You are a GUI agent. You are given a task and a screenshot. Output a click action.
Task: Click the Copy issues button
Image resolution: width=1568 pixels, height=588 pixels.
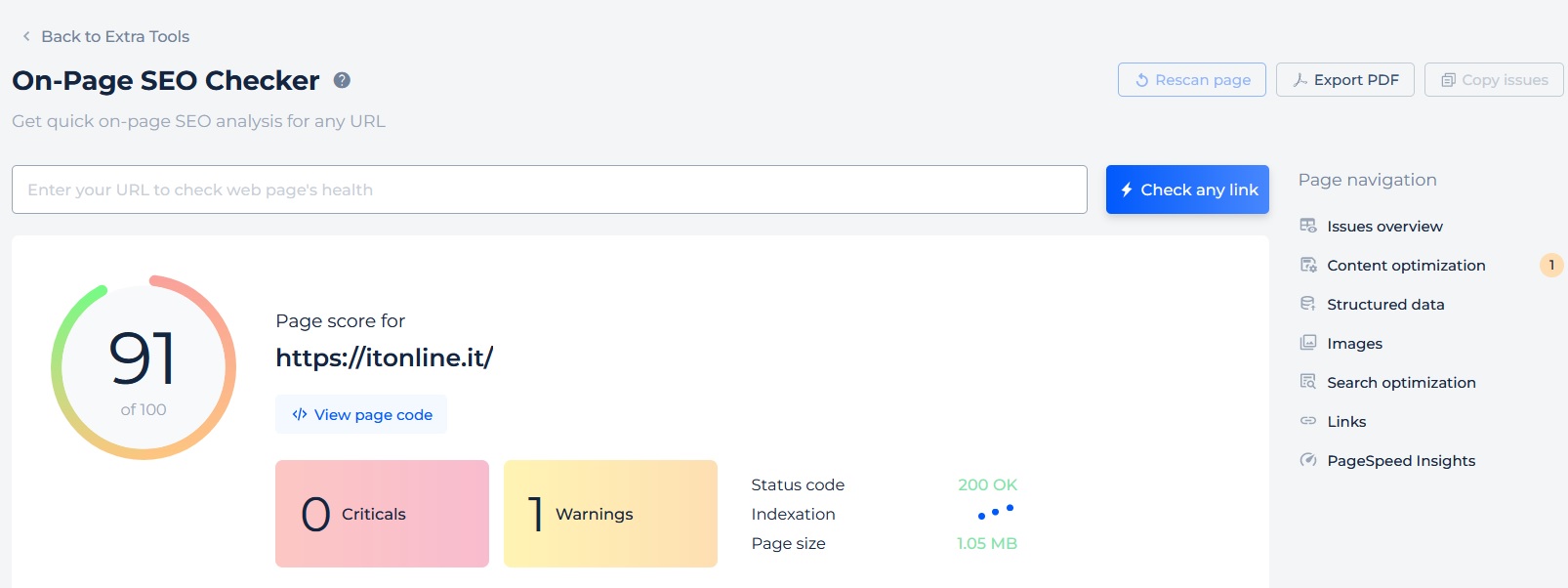tap(1494, 80)
